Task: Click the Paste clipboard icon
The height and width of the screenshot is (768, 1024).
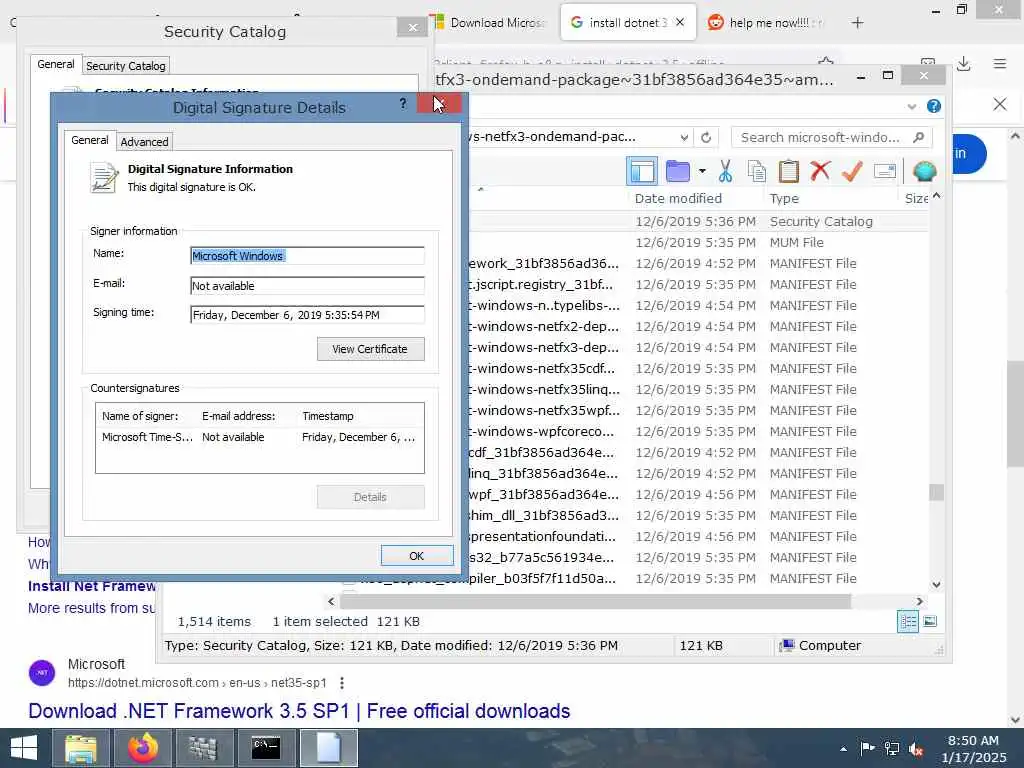Action: point(788,172)
